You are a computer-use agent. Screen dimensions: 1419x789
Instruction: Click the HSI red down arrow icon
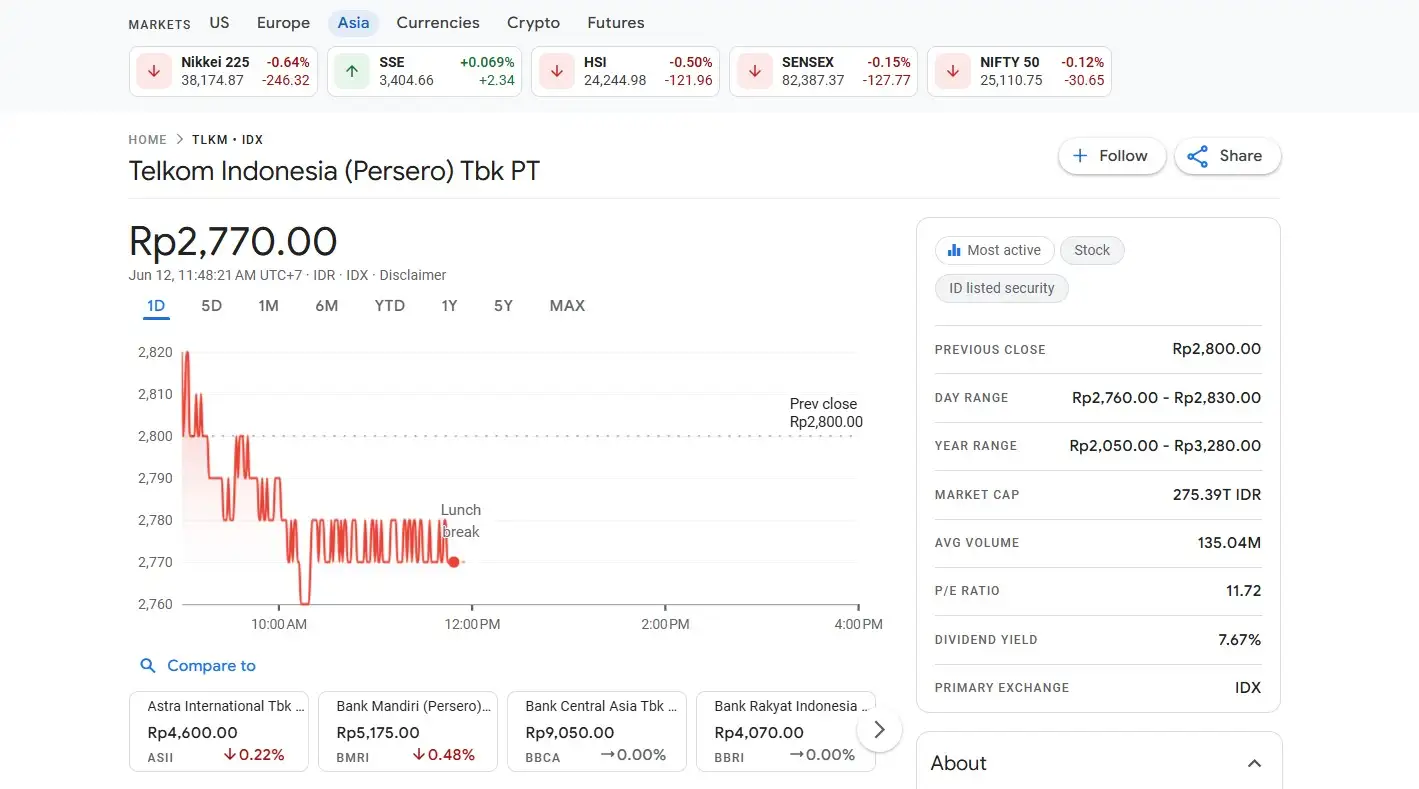click(556, 72)
